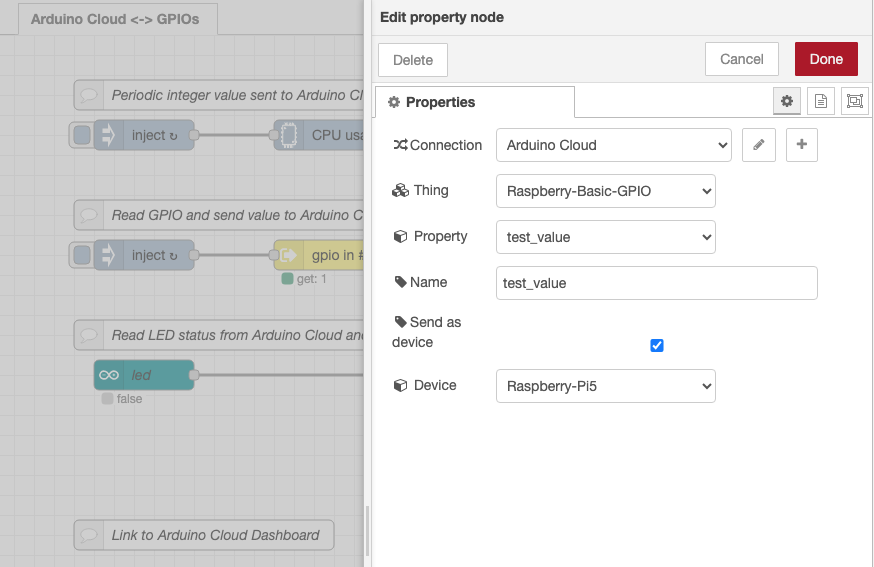Open the Property dropdown test_value
The width and height of the screenshot is (874, 567).
pos(605,237)
